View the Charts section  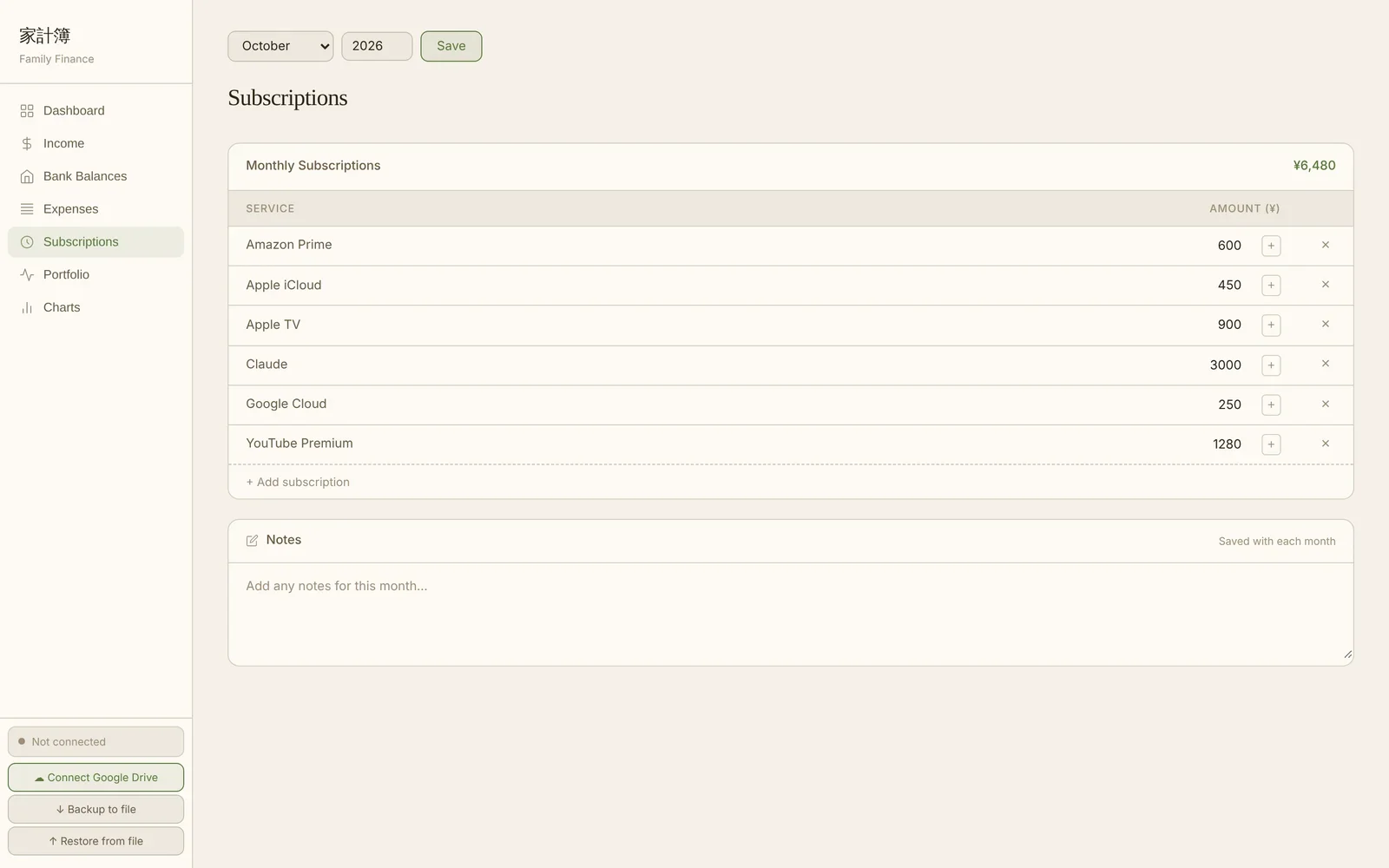point(95,307)
